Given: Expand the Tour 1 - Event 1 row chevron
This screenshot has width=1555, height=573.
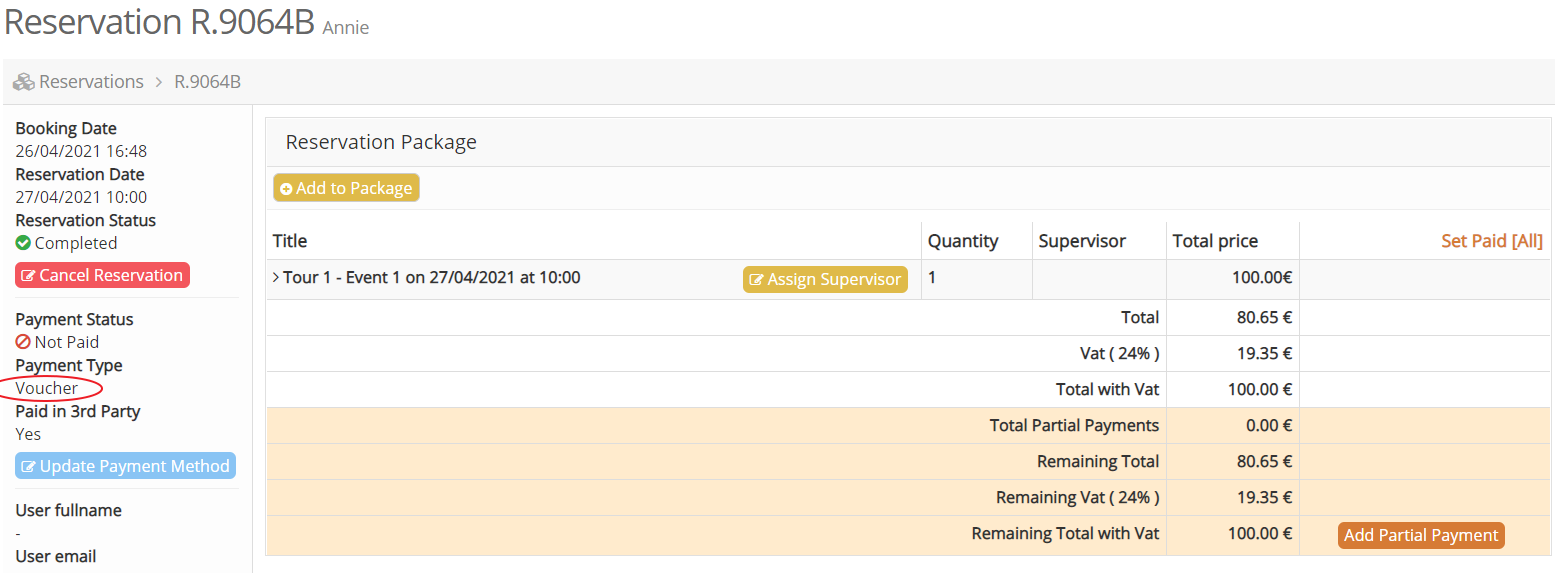Looking at the screenshot, I should tap(276, 277).
